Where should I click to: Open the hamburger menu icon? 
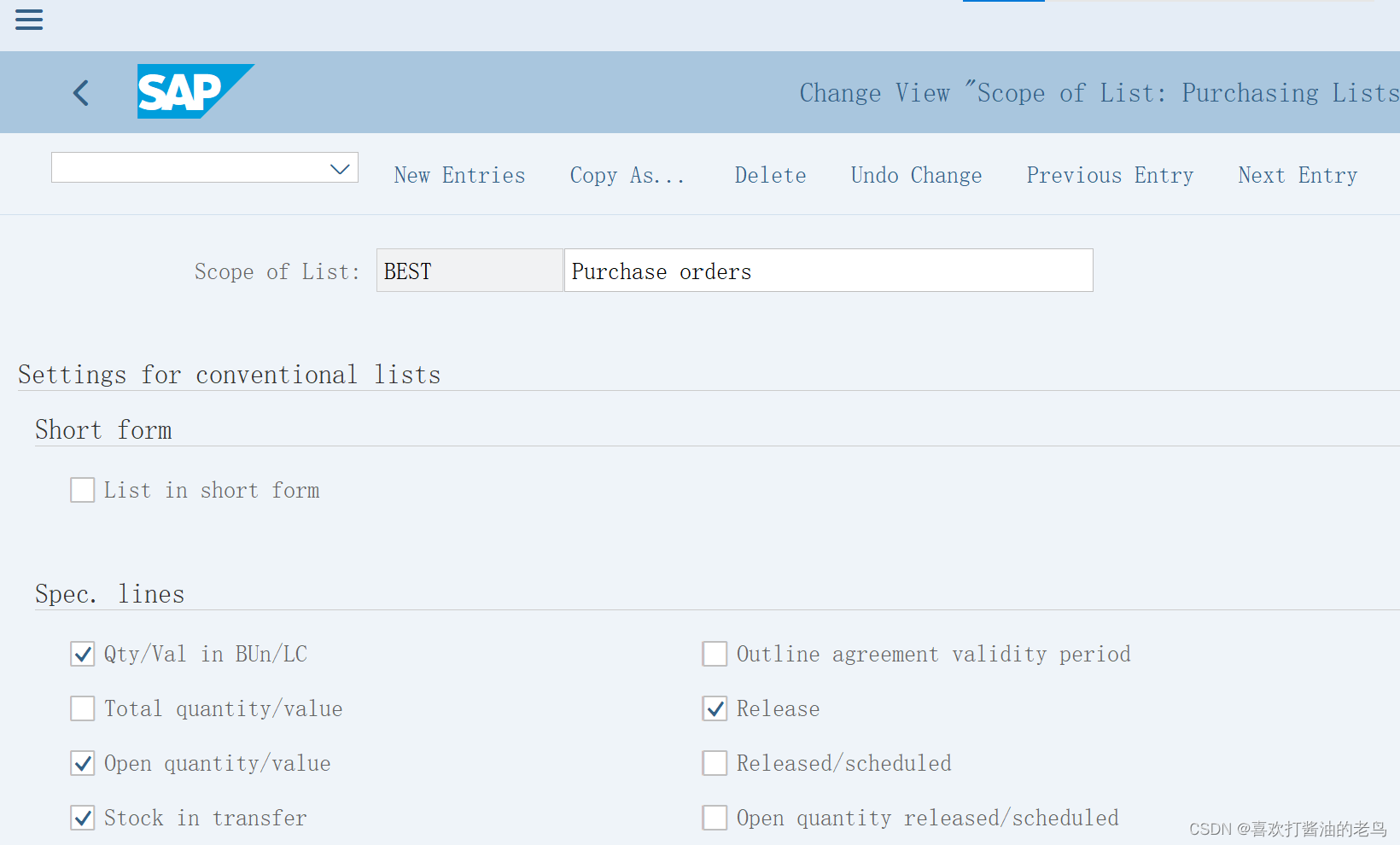tap(29, 20)
